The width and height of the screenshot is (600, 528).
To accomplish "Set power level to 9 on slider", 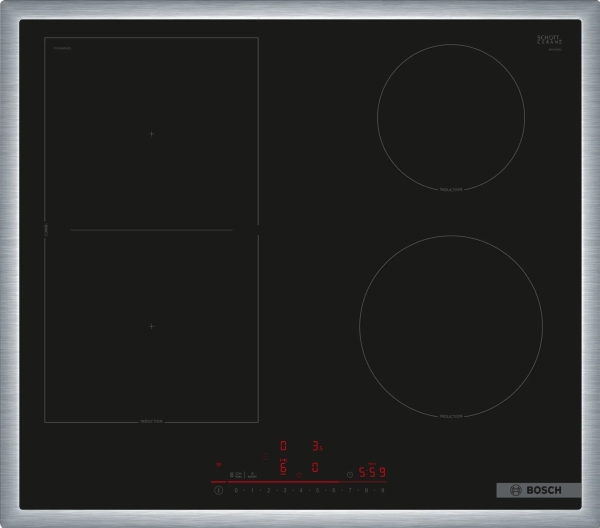I will 383,491.
